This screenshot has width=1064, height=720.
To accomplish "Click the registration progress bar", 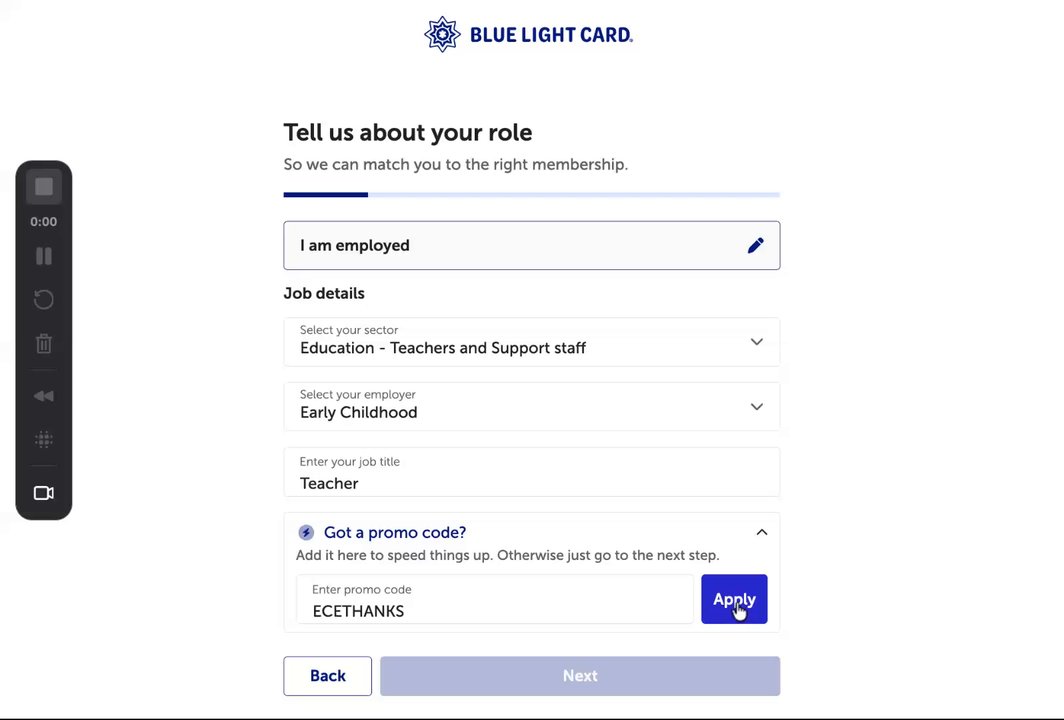I will coord(532,195).
